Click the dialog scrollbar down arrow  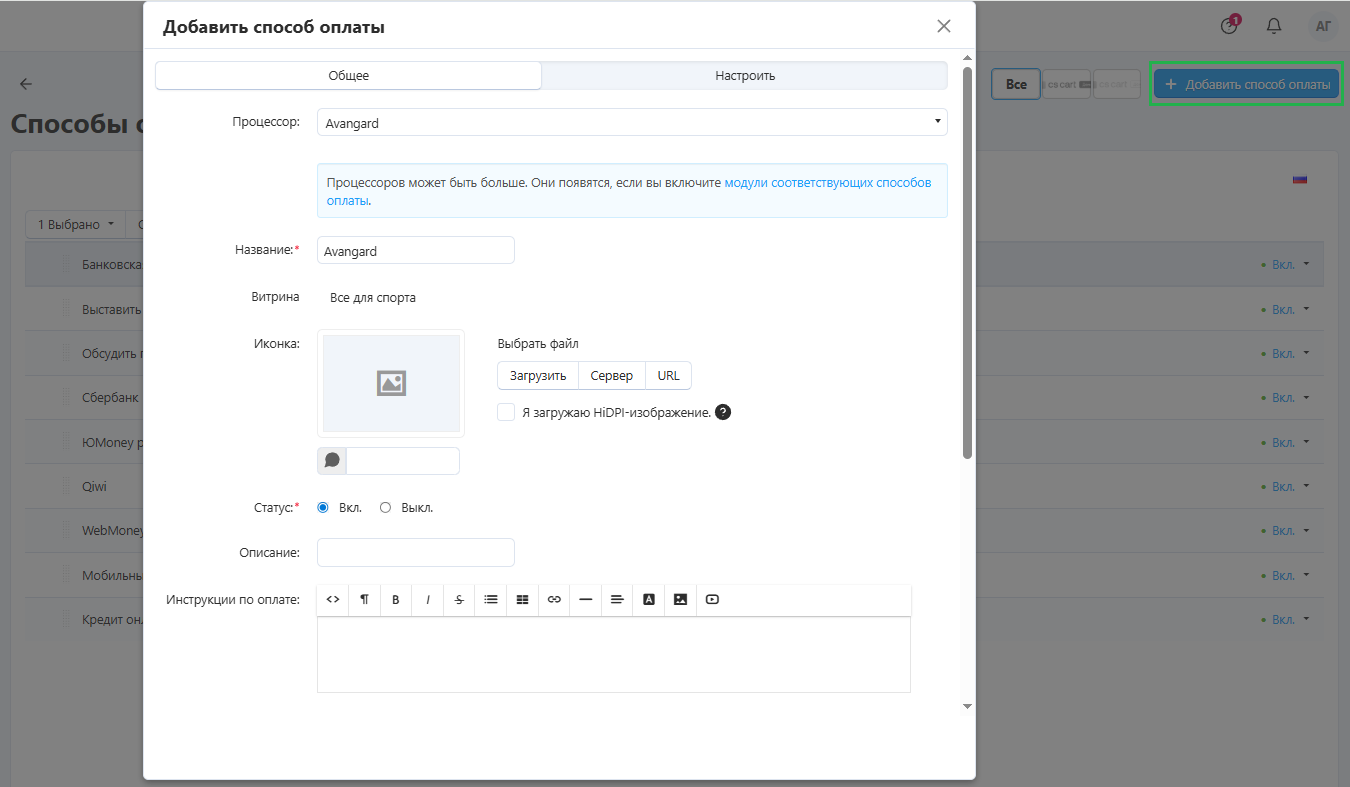pos(967,706)
